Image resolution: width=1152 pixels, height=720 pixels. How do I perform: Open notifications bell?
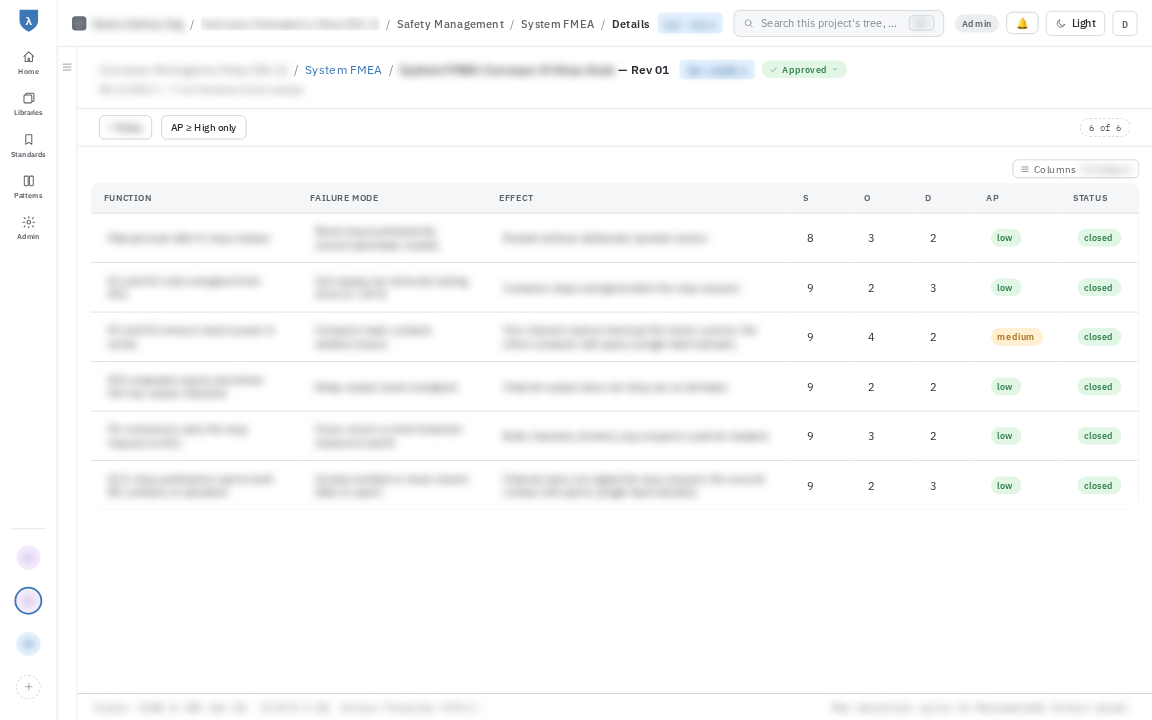1022,24
